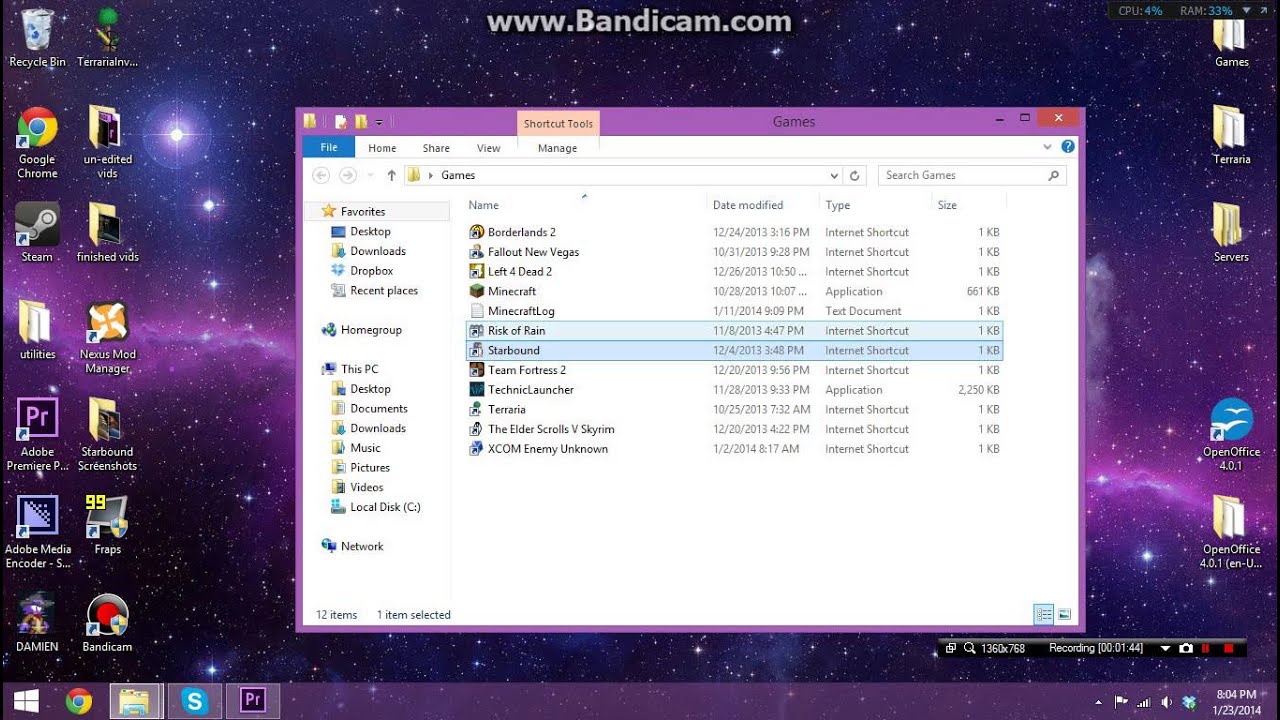Open finished vids folder
1280x720 pixels.
pyautogui.click(x=107, y=232)
